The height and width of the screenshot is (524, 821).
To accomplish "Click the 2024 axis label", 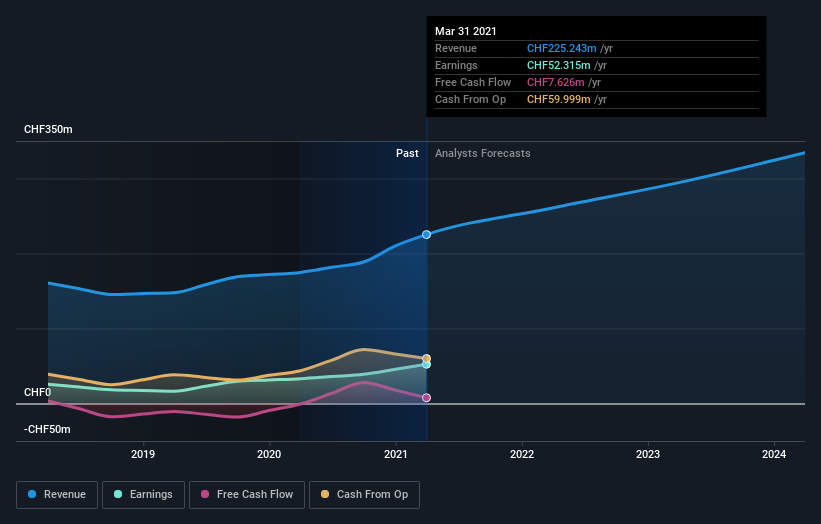I will point(774,454).
